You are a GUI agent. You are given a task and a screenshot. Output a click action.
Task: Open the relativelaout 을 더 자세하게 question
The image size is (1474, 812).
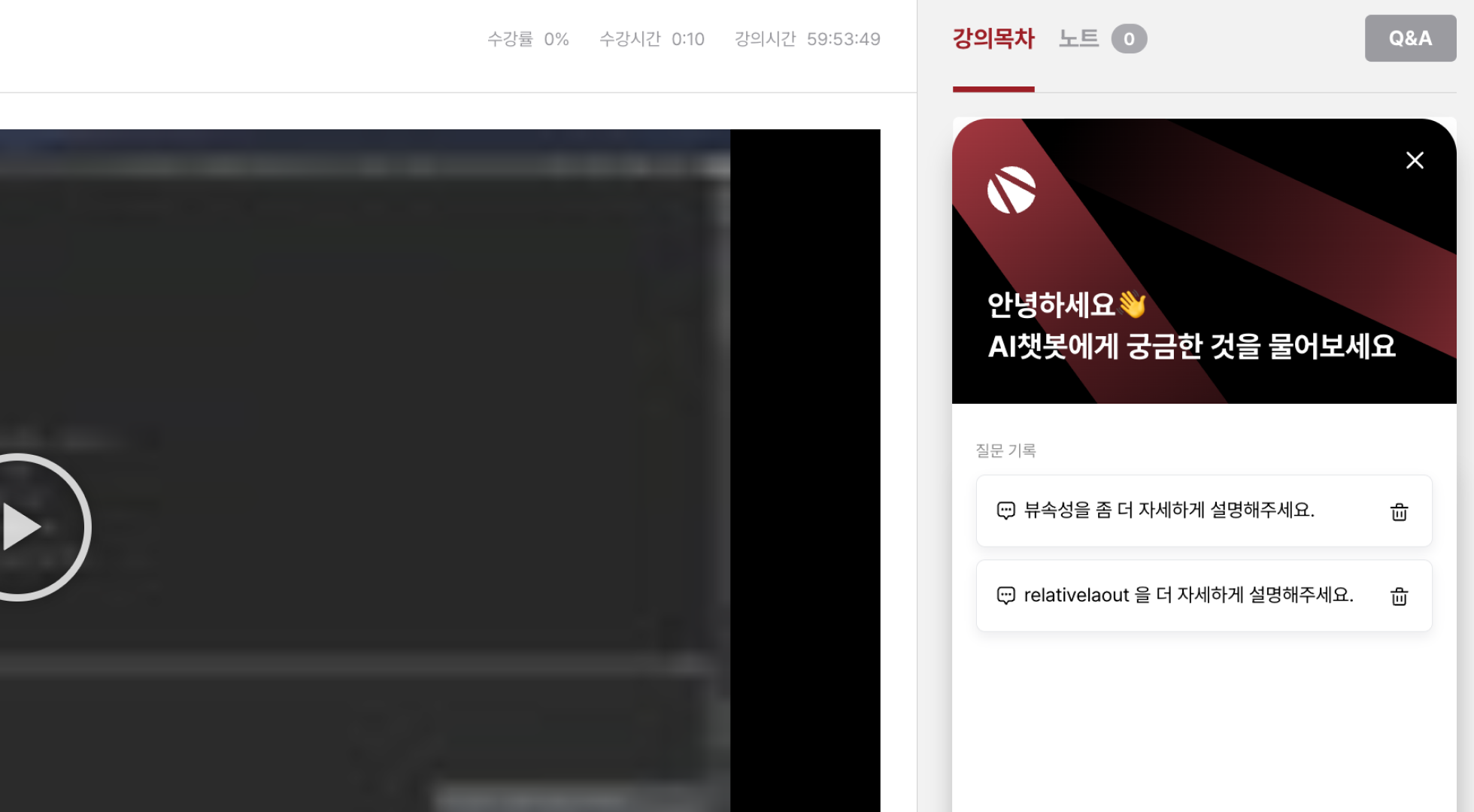click(x=1203, y=595)
